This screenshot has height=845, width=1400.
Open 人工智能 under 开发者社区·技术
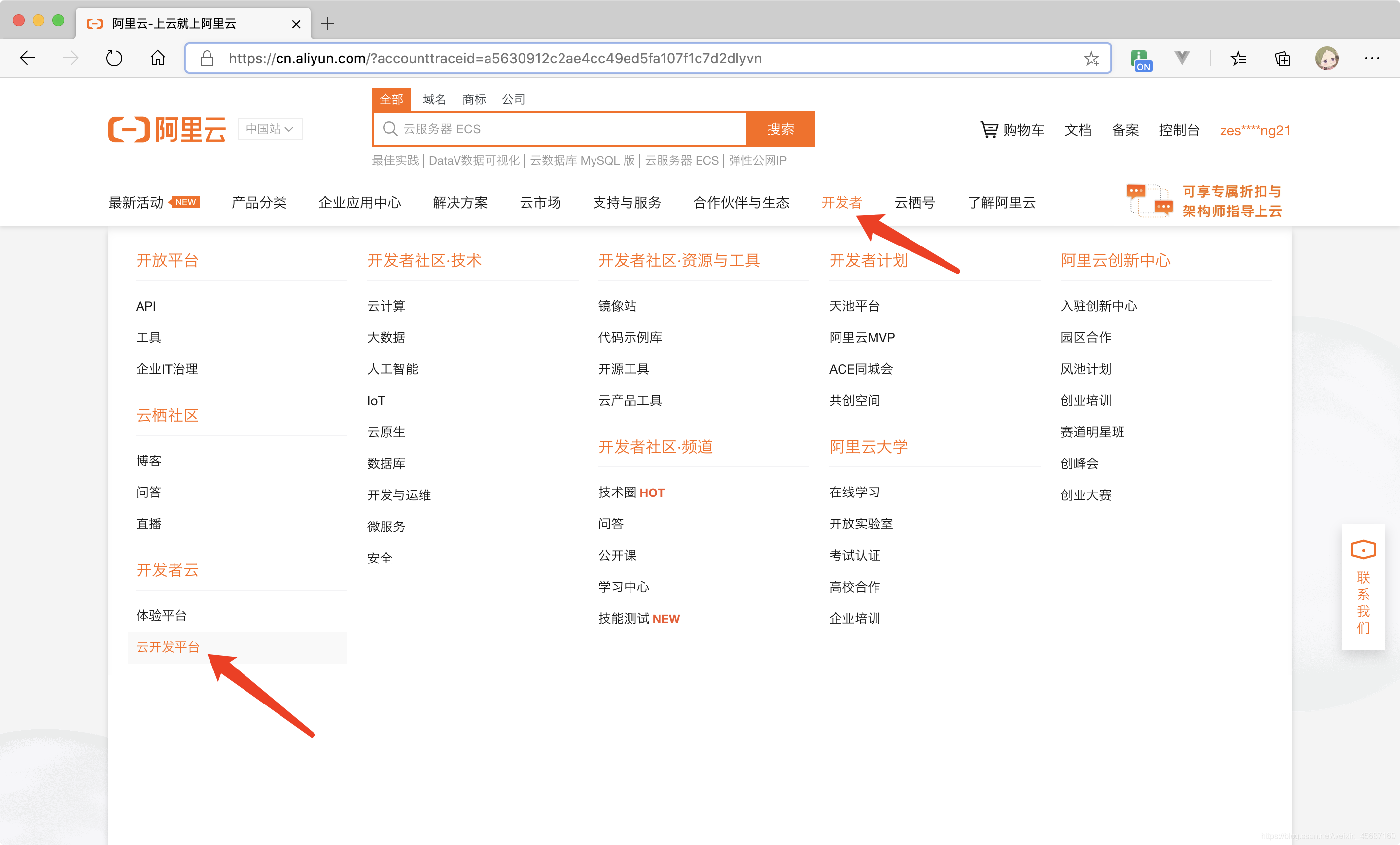392,369
